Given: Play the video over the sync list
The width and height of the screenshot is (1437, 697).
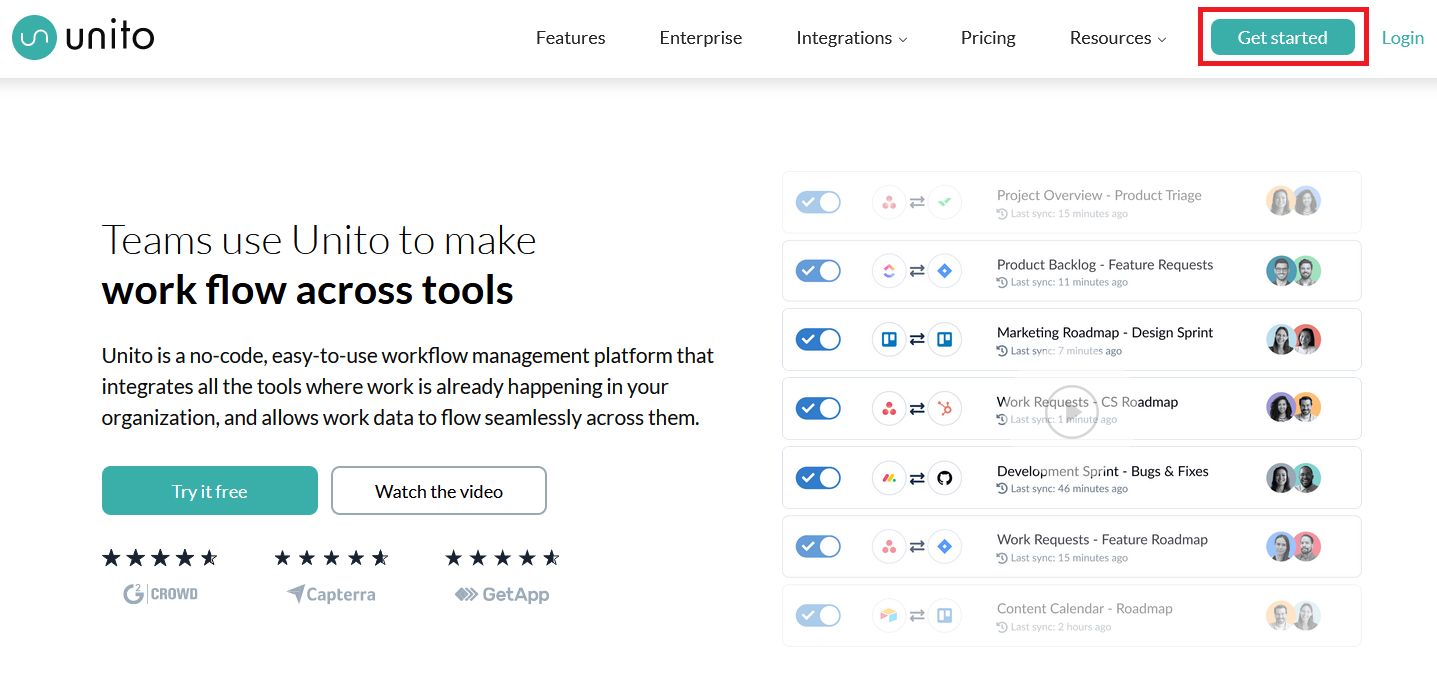Looking at the screenshot, I should 1072,411.
